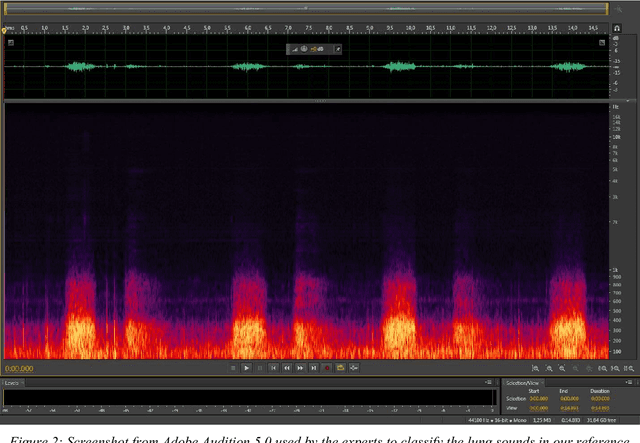The width and height of the screenshot is (640, 443).
Task: Toggle Skip Selection button in transport
Action: pos(354,368)
